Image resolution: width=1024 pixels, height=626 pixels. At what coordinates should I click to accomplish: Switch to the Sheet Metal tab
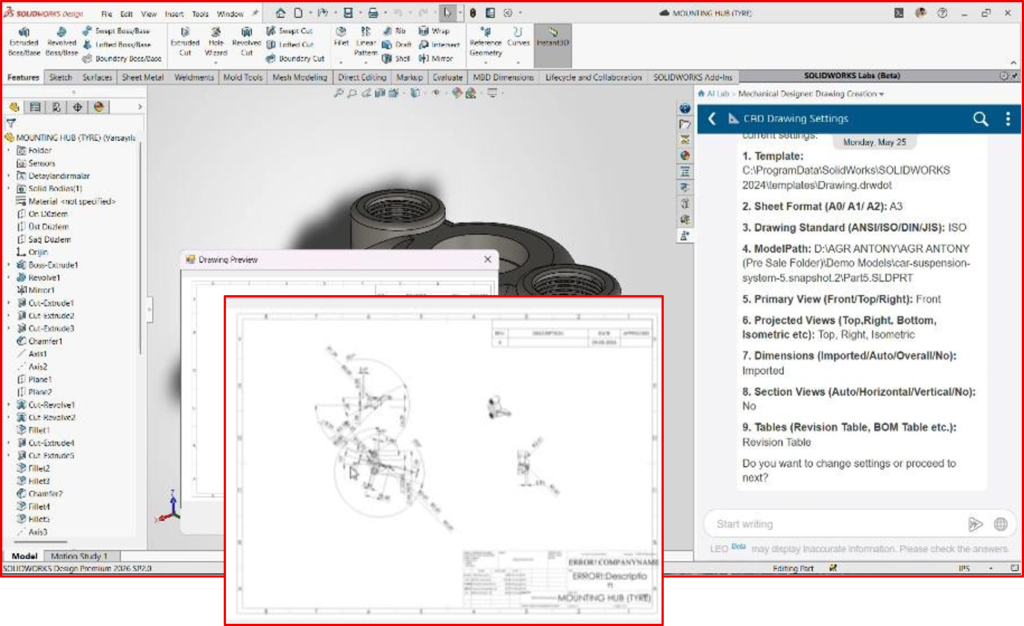click(x=142, y=77)
